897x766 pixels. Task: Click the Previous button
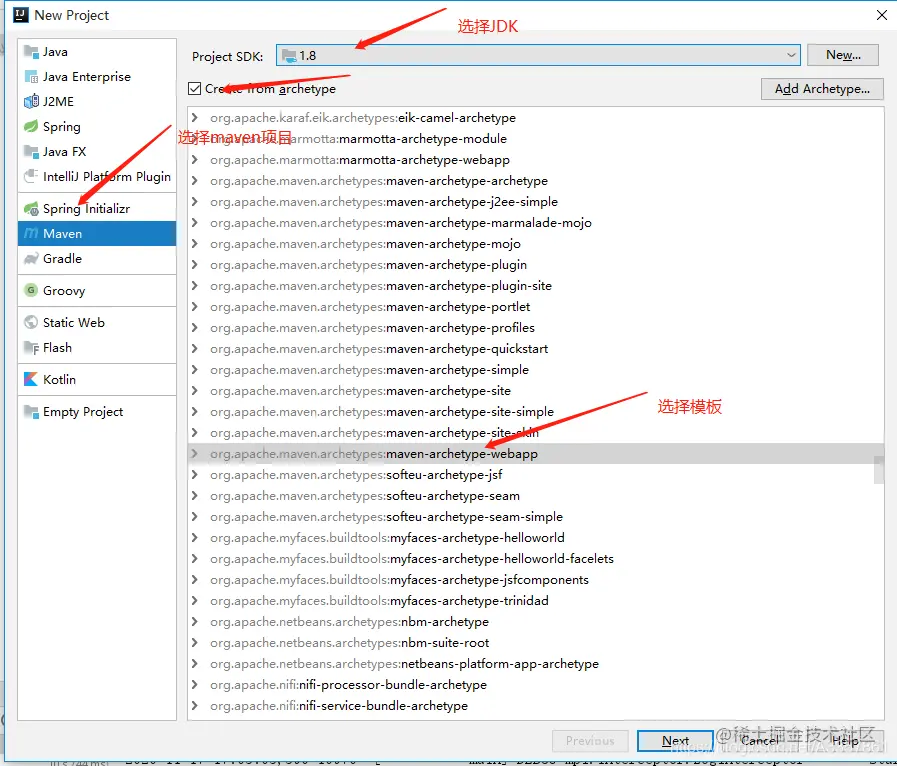click(x=590, y=741)
